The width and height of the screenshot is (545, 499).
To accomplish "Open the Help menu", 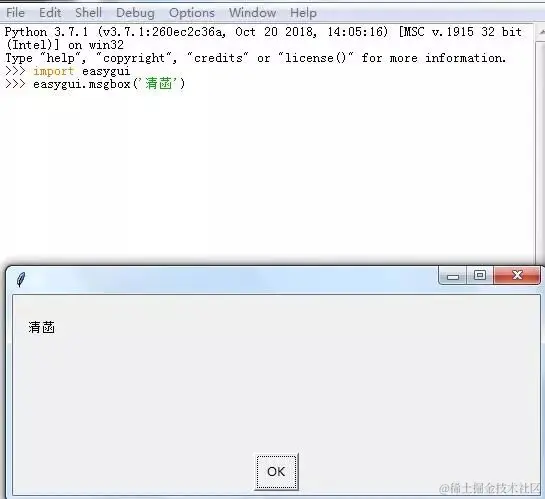I will [303, 13].
